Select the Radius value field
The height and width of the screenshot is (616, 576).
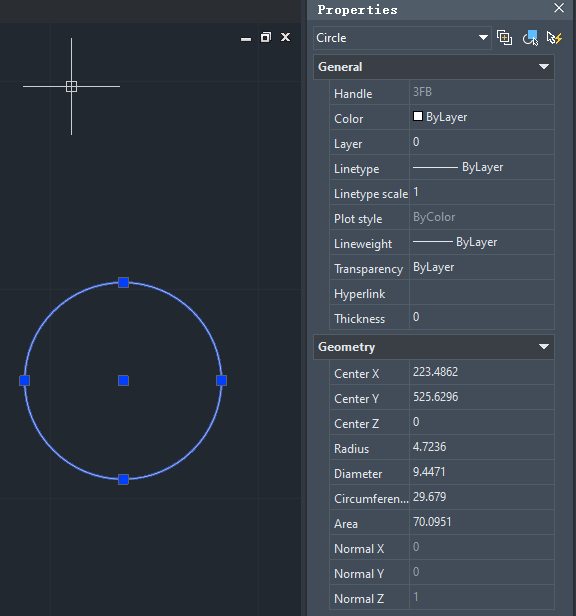[482, 447]
